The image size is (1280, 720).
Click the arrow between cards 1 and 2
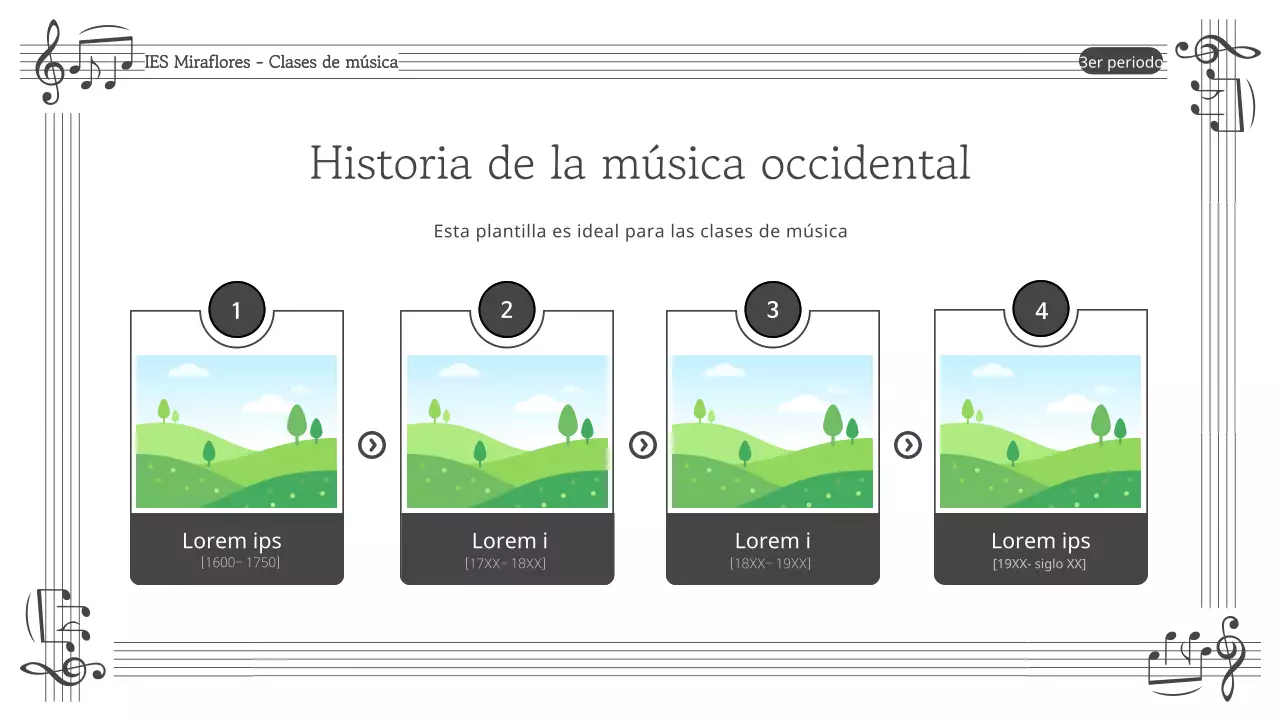[372, 445]
